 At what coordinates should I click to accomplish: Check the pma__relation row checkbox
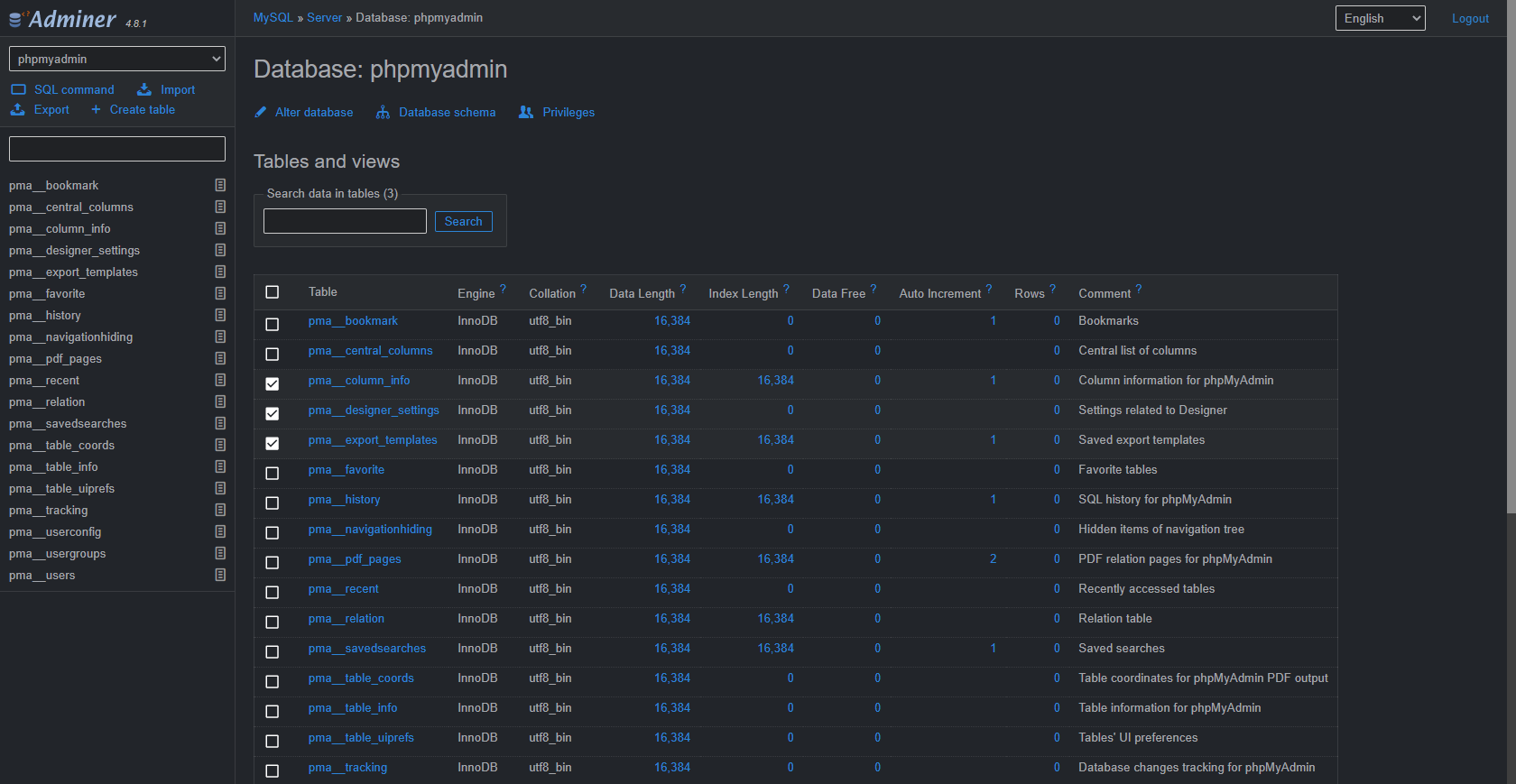coord(273,622)
